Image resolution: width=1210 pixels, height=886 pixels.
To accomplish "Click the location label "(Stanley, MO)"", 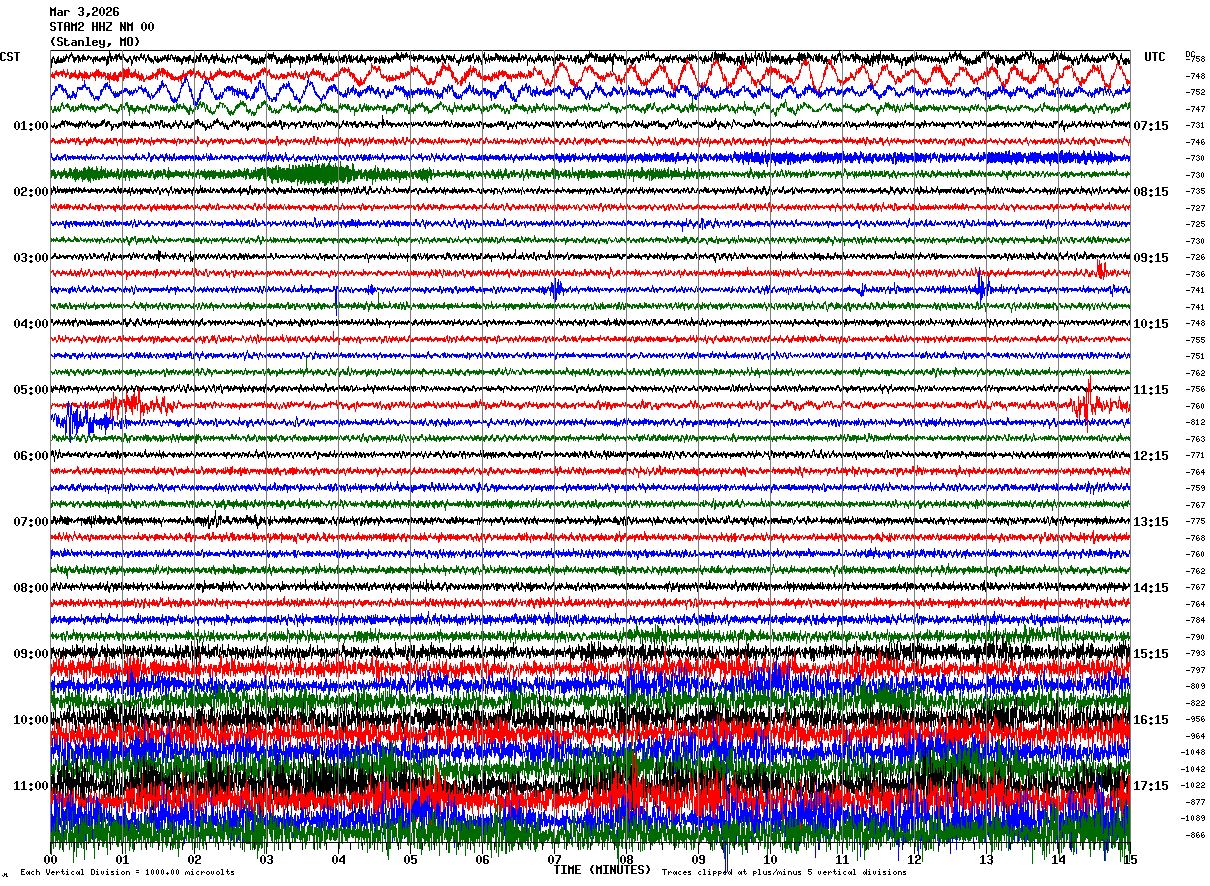I will (x=95, y=42).
